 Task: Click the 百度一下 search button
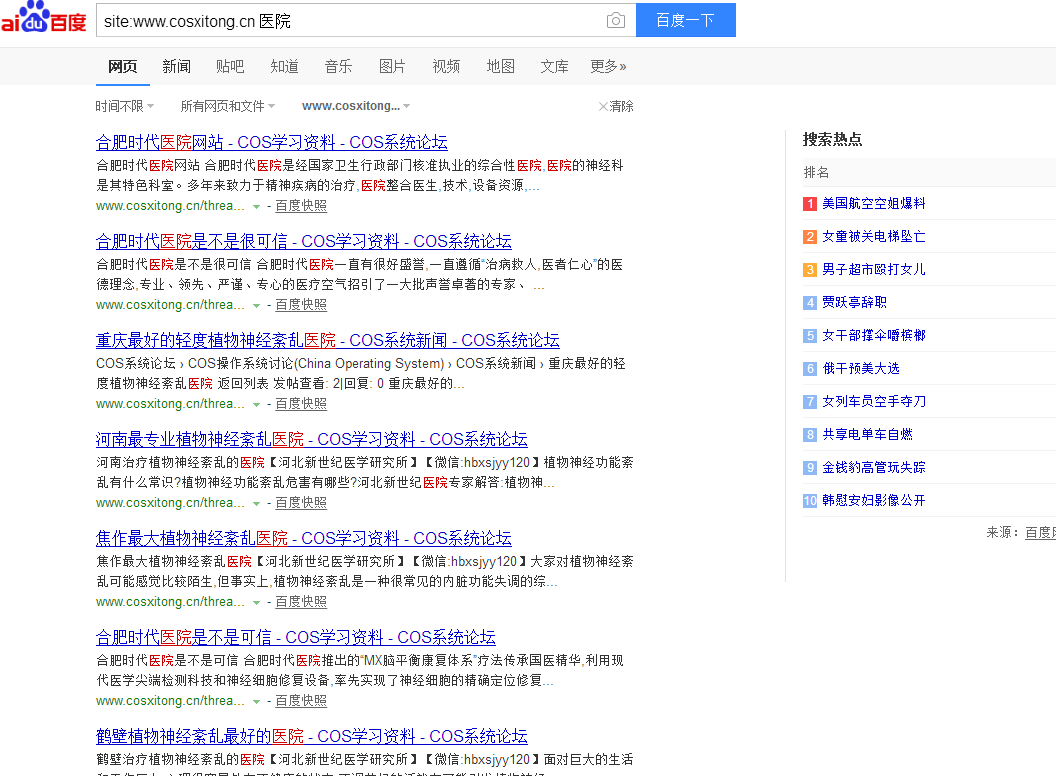point(685,19)
